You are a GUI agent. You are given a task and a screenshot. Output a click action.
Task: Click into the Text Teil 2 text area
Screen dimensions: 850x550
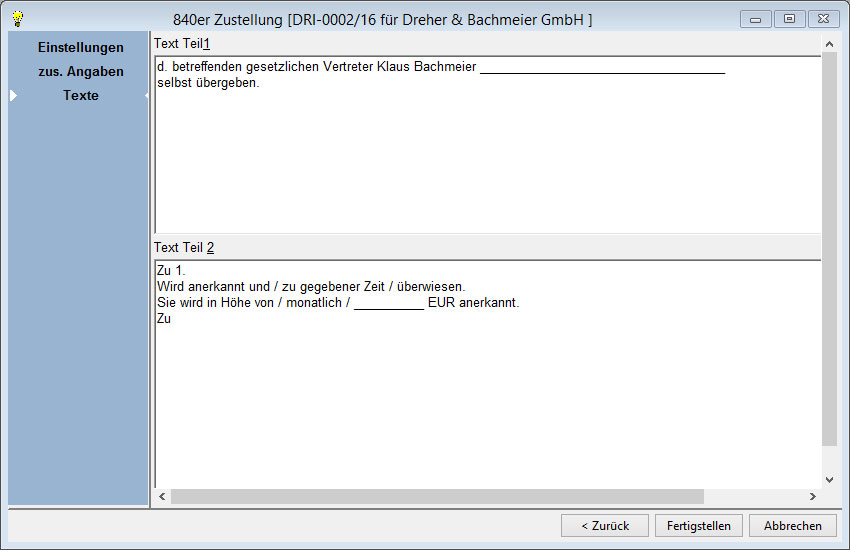point(485,400)
